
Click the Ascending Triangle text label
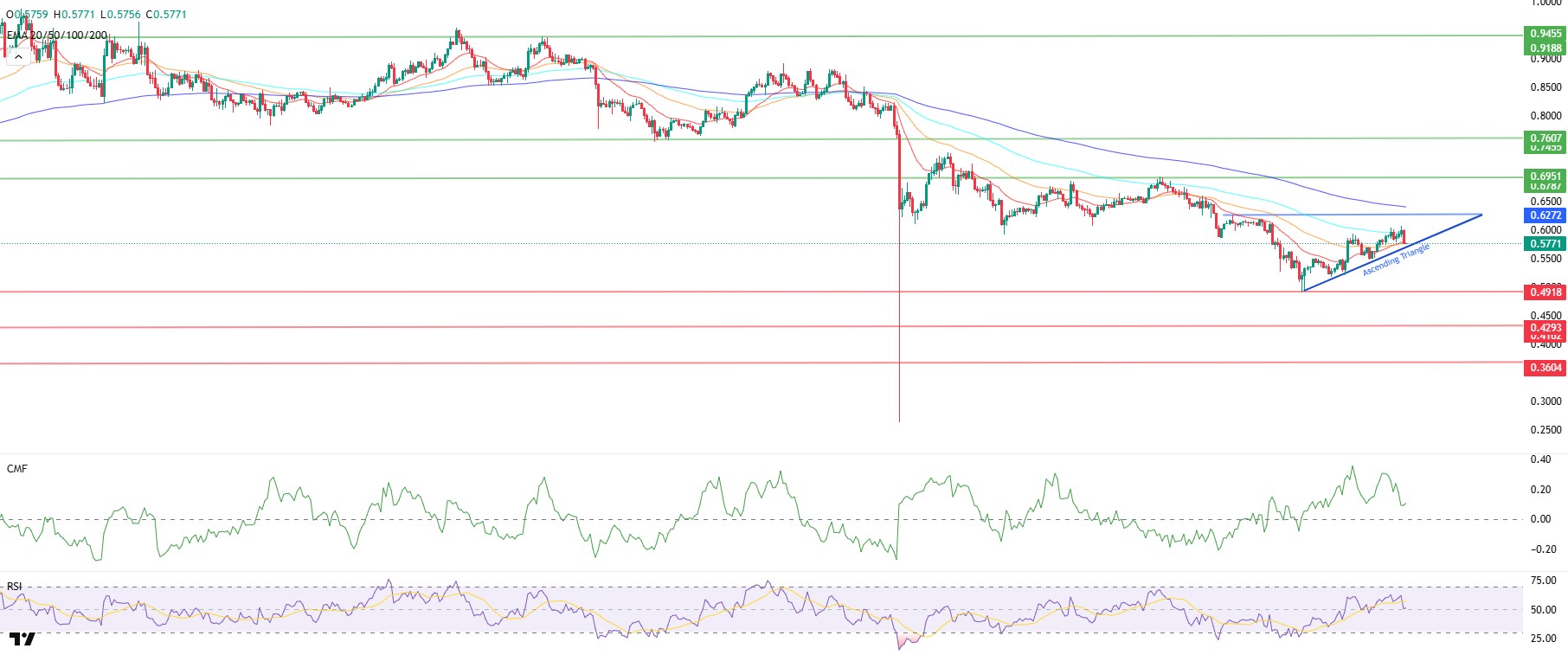(1396, 260)
